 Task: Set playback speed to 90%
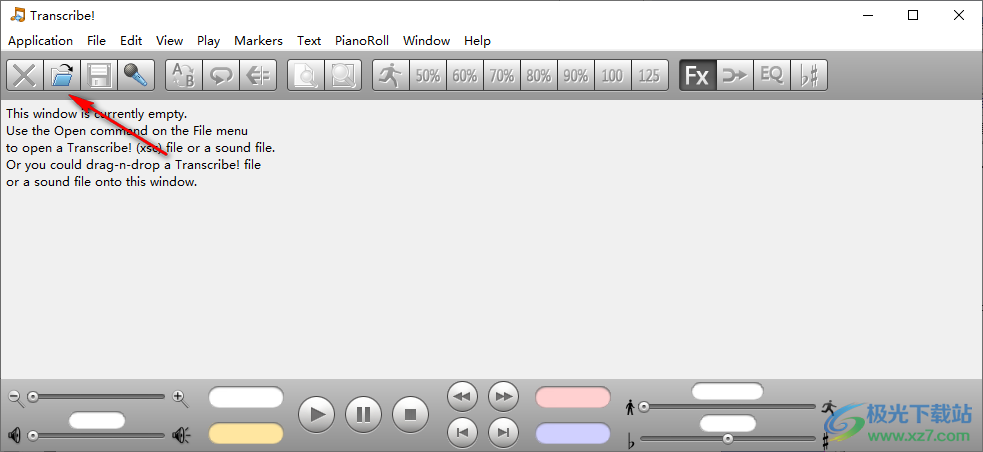coord(576,76)
